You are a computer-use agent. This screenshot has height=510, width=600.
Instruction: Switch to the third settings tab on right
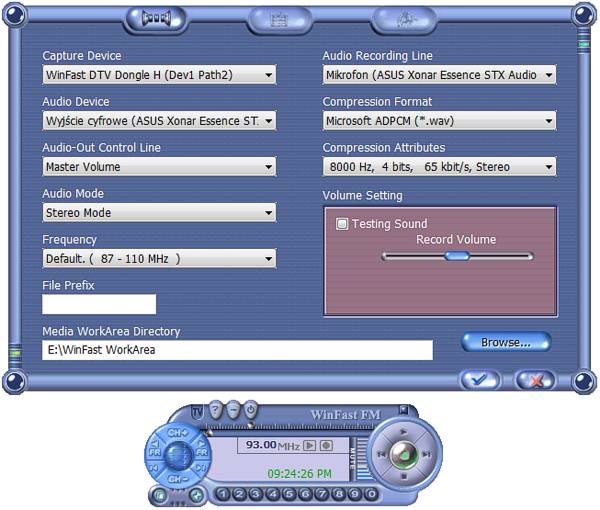pyautogui.click(x=404, y=18)
